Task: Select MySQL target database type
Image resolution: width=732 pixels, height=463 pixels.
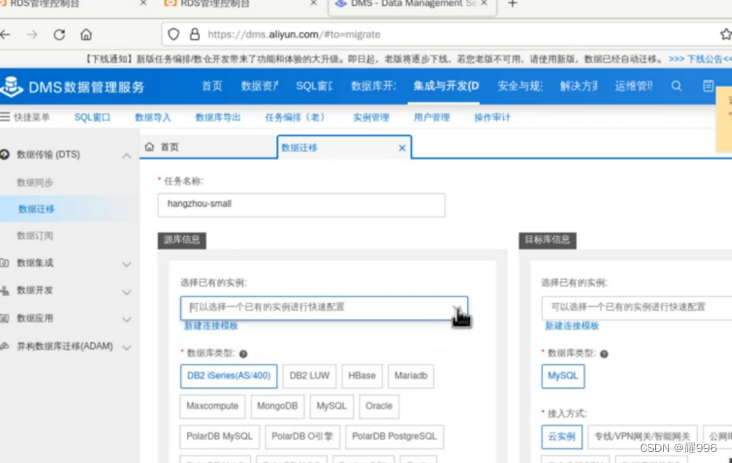Action: click(x=563, y=376)
